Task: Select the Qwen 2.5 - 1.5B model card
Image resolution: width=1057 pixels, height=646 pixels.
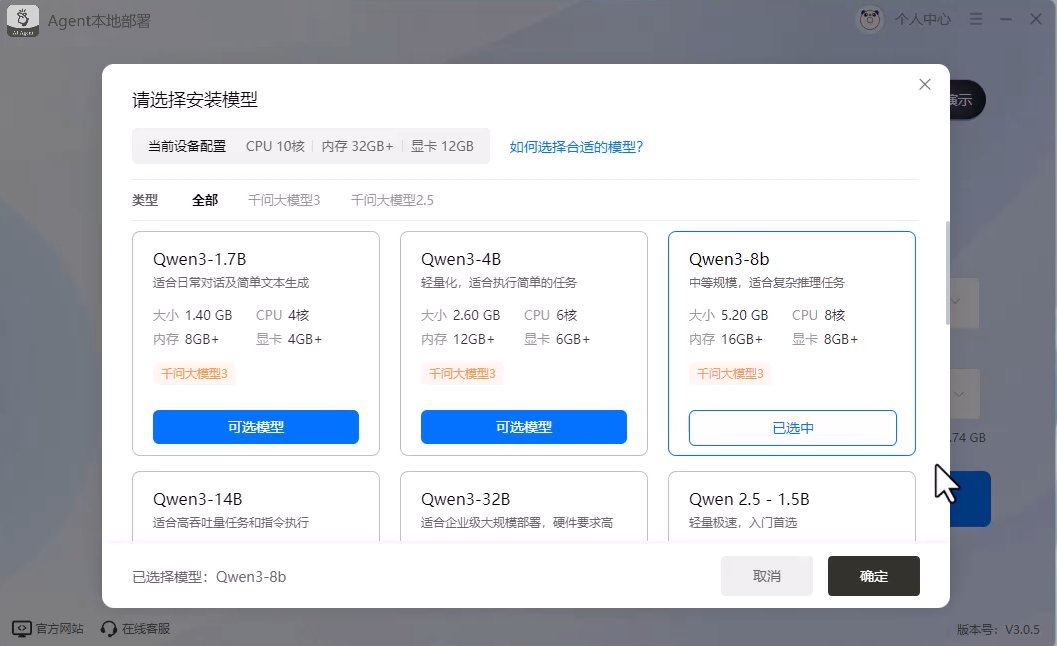Action: [x=791, y=506]
